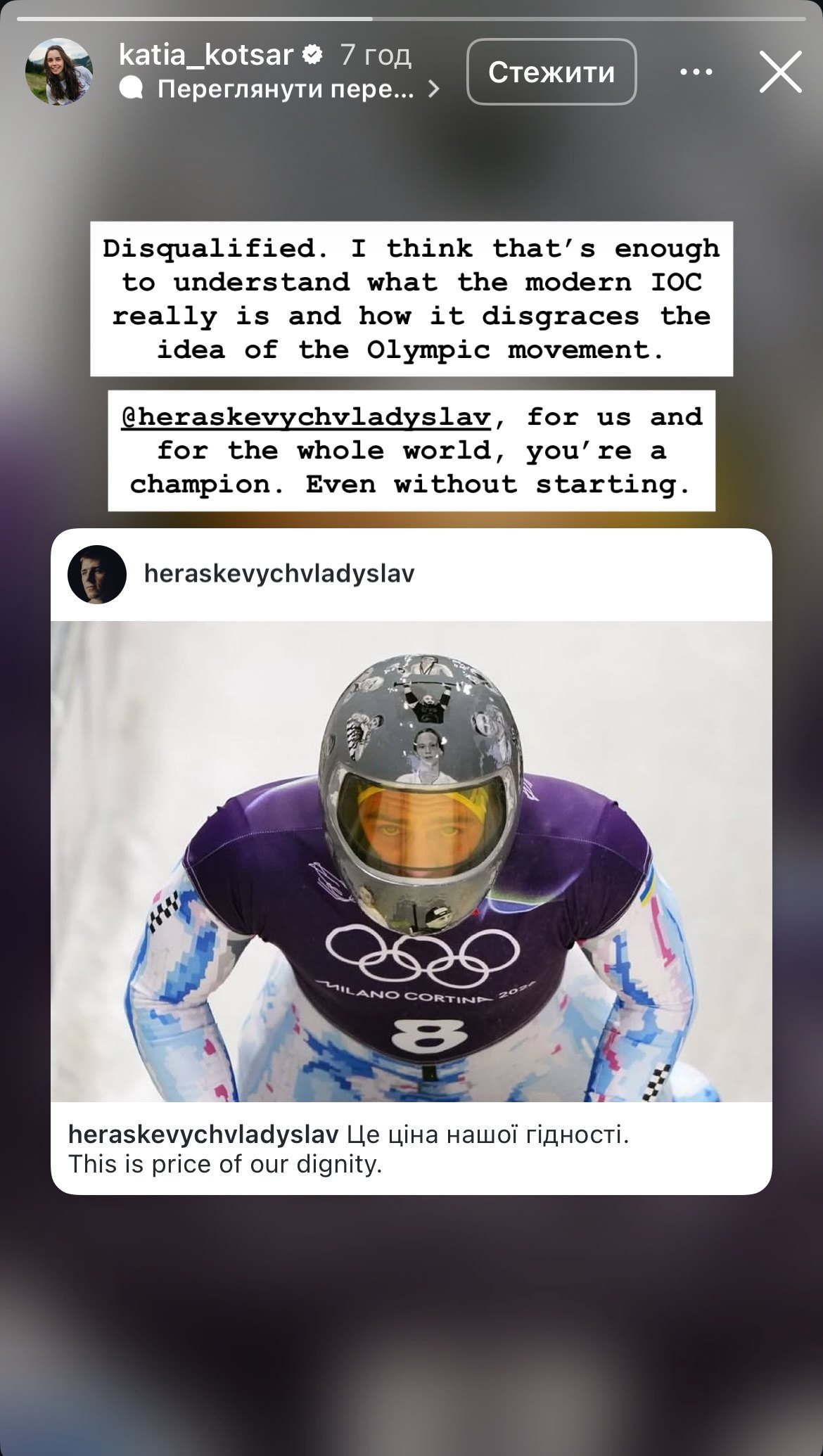Open the reshared skeleton athlete photo

pyautogui.click(x=412, y=861)
